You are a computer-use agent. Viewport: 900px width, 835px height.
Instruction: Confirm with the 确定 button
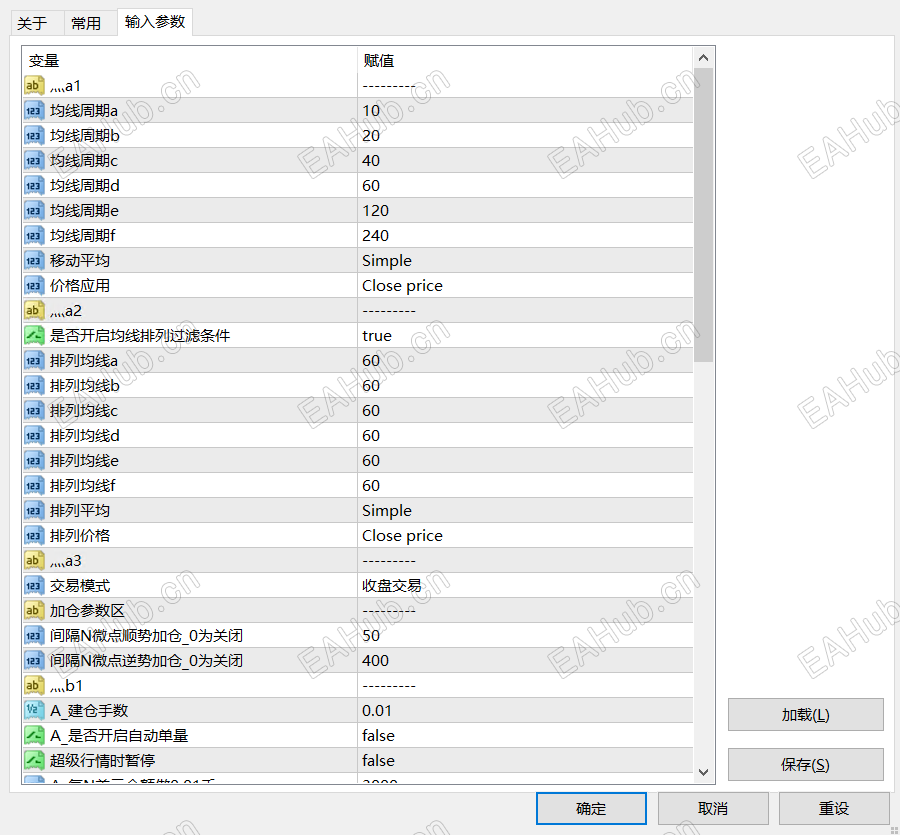[591, 809]
